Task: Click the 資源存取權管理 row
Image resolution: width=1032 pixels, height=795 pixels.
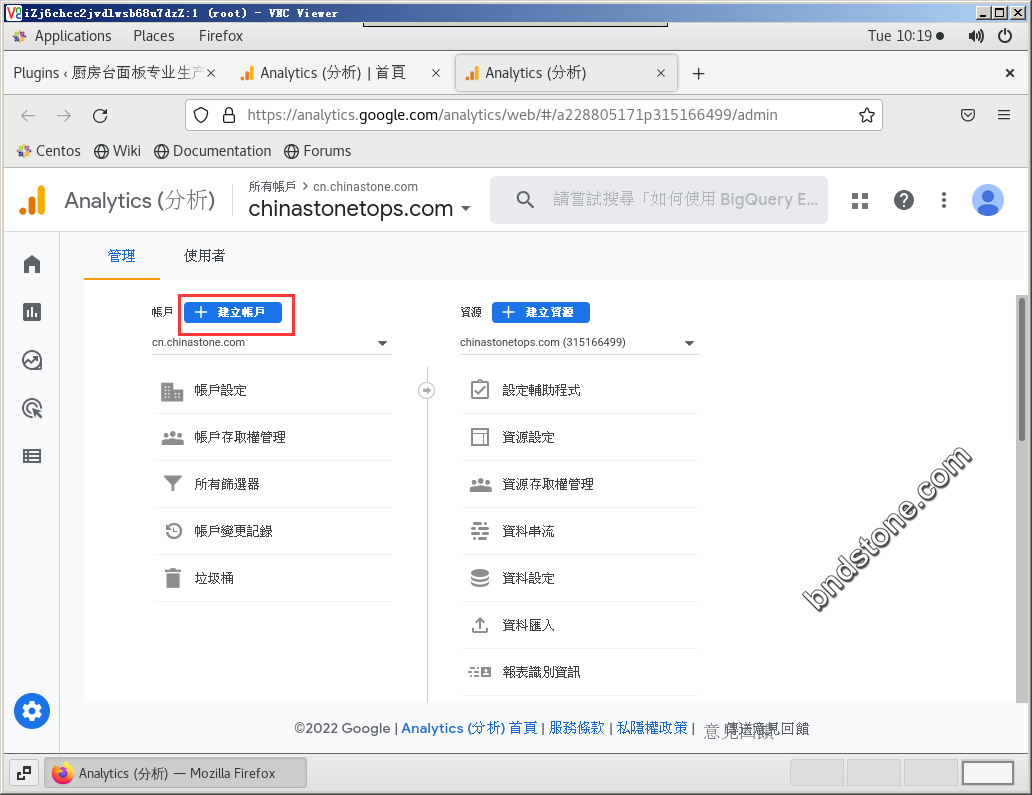Action: pyautogui.click(x=579, y=484)
